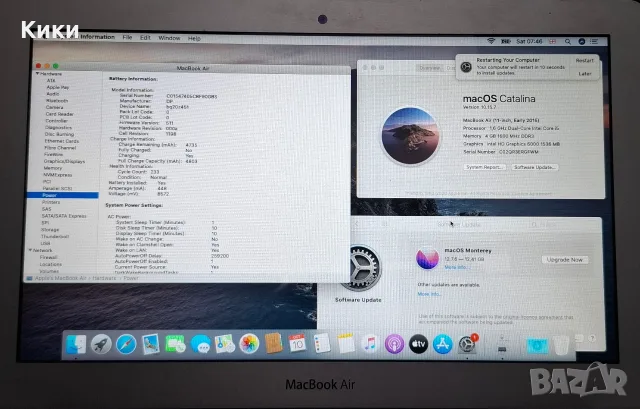Select the highlighted Power row
Screen dimensions: 640x409
tap(62, 195)
